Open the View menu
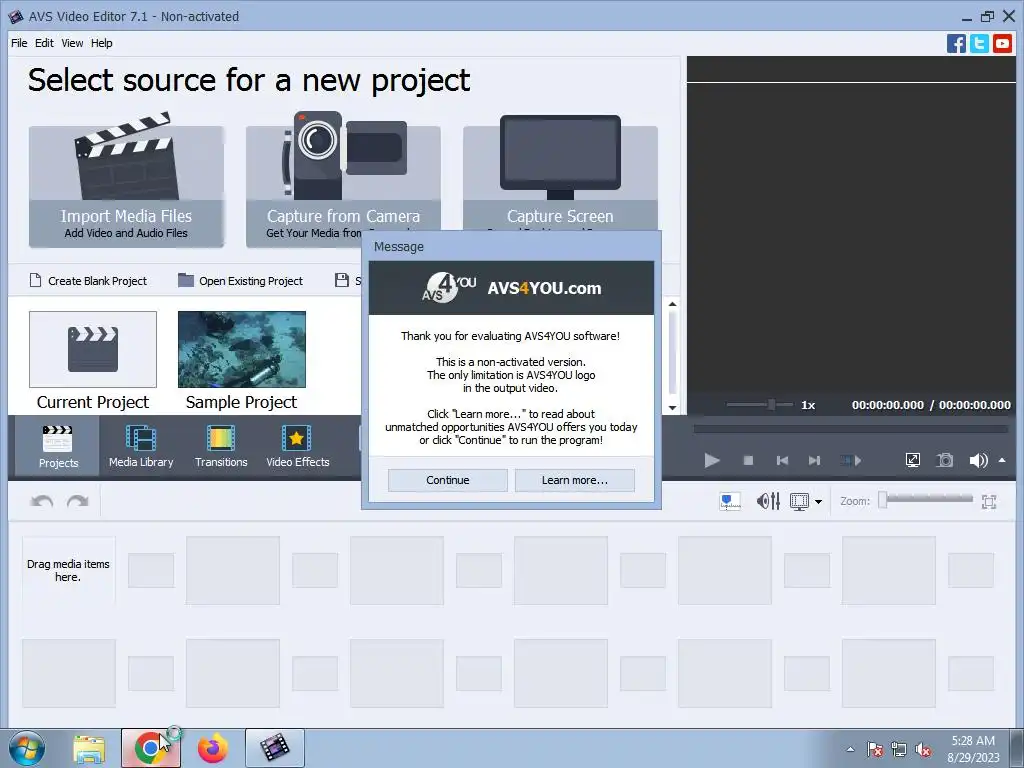The width and height of the screenshot is (1024, 768). (x=72, y=43)
